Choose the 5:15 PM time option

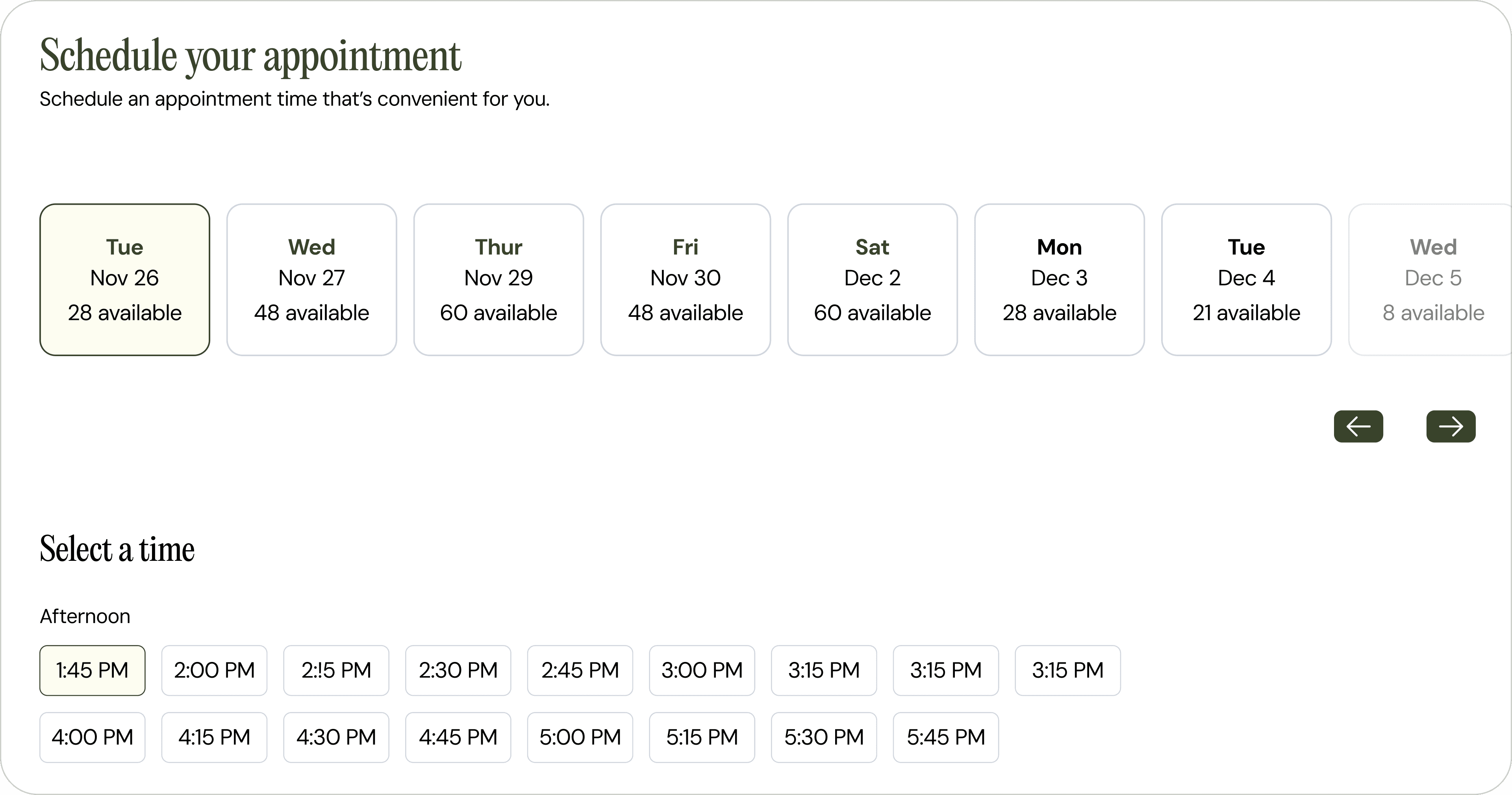tap(702, 737)
